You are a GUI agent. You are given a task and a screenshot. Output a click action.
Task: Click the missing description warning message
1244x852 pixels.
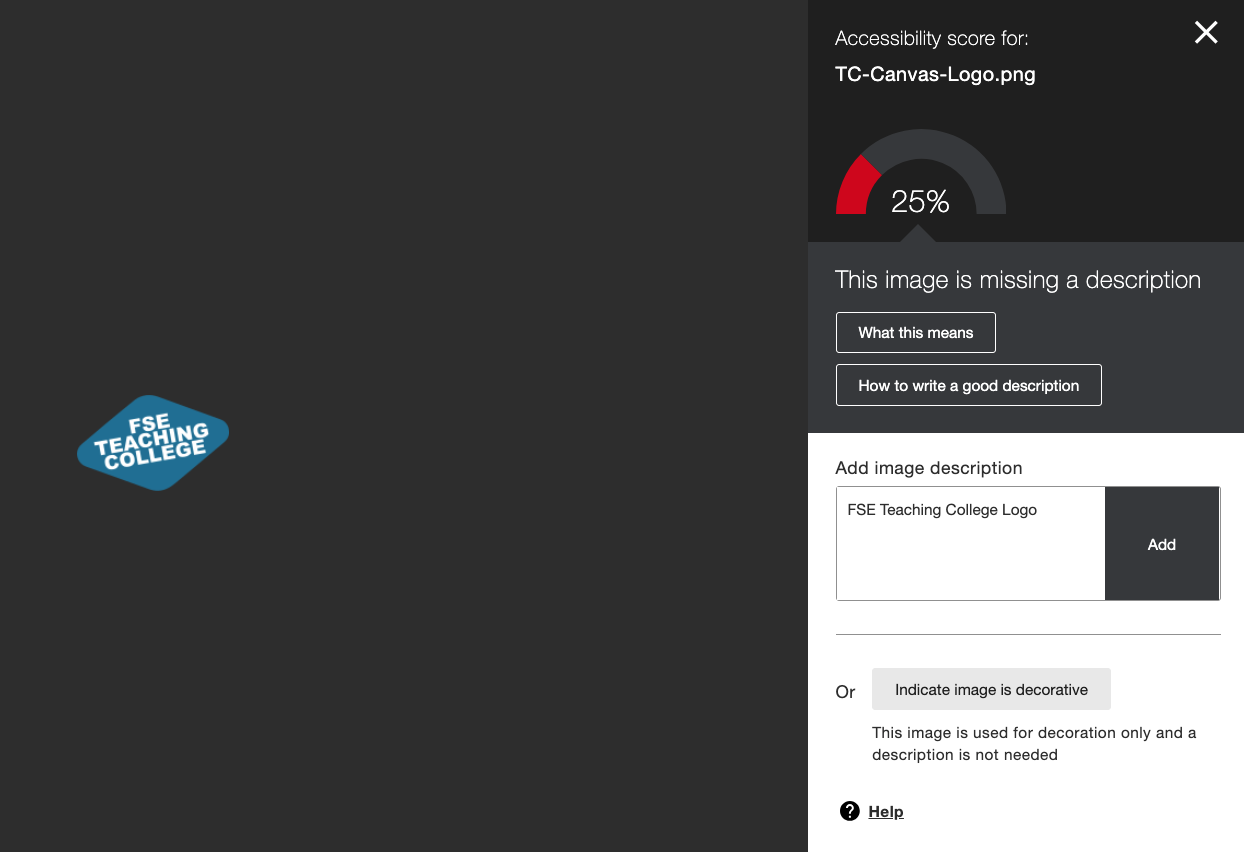(x=1018, y=280)
